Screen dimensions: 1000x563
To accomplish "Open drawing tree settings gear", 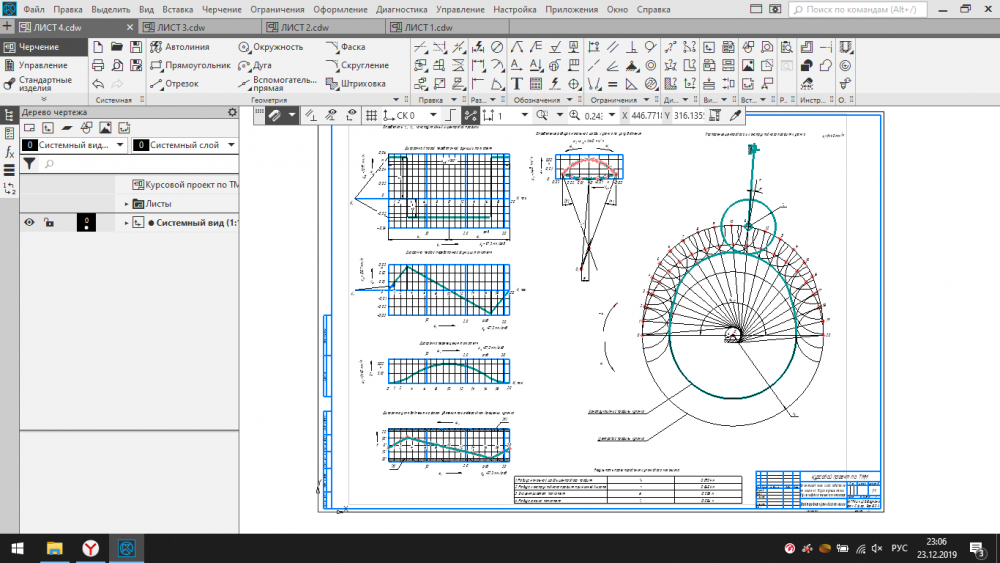I will point(233,112).
